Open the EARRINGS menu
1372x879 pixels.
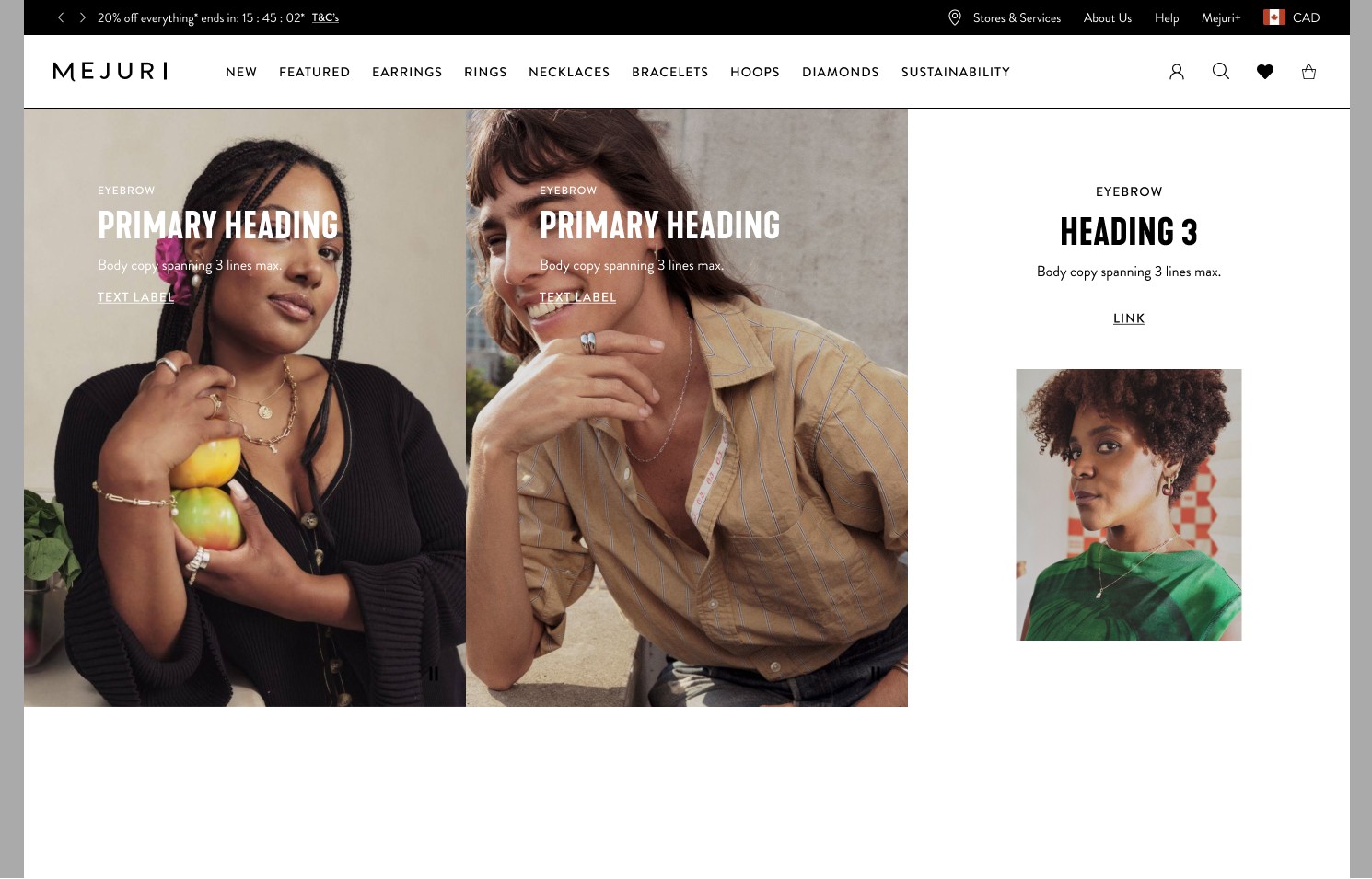click(407, 72)
